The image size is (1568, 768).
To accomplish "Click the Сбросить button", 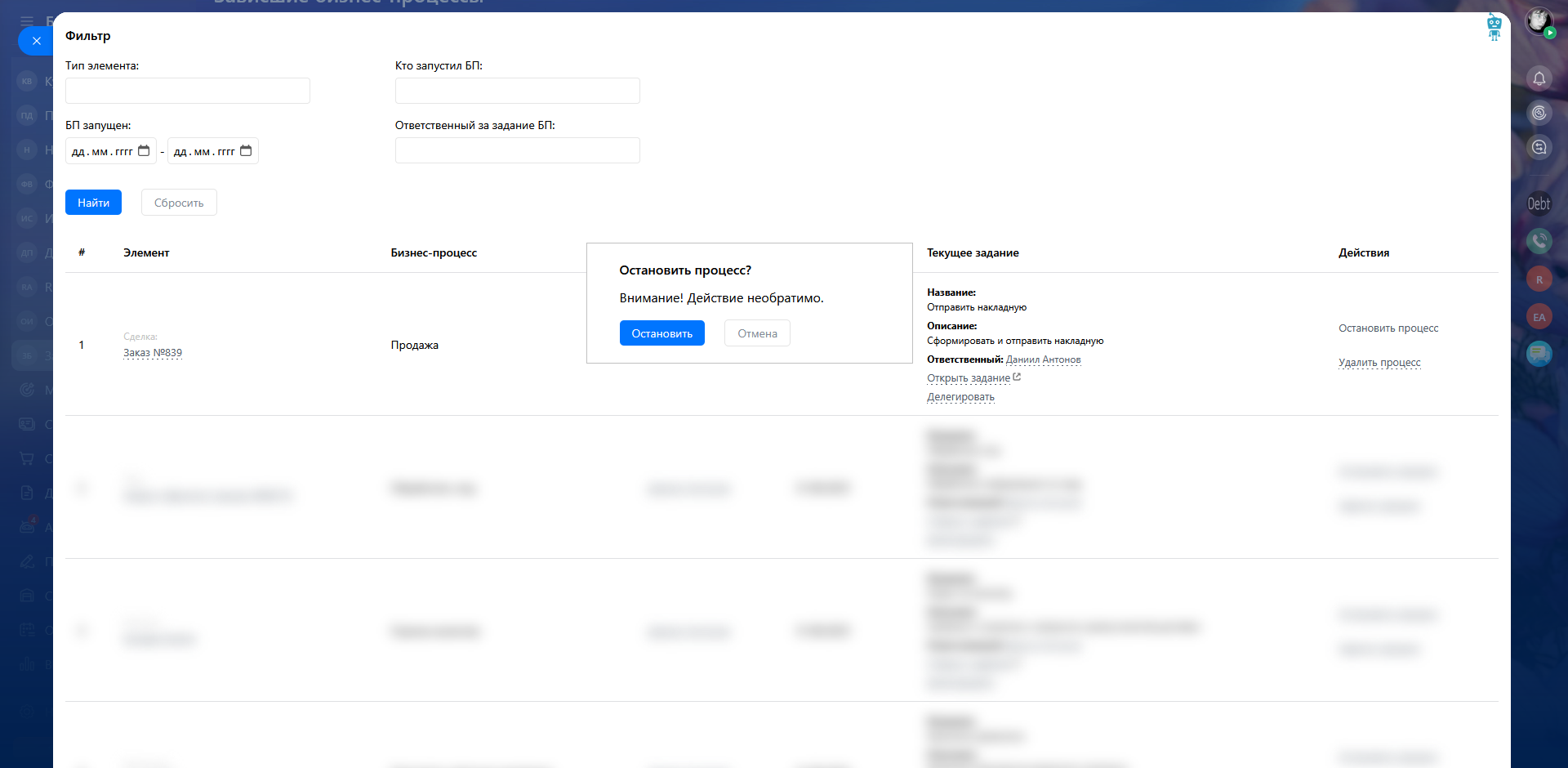I will 179,203.
